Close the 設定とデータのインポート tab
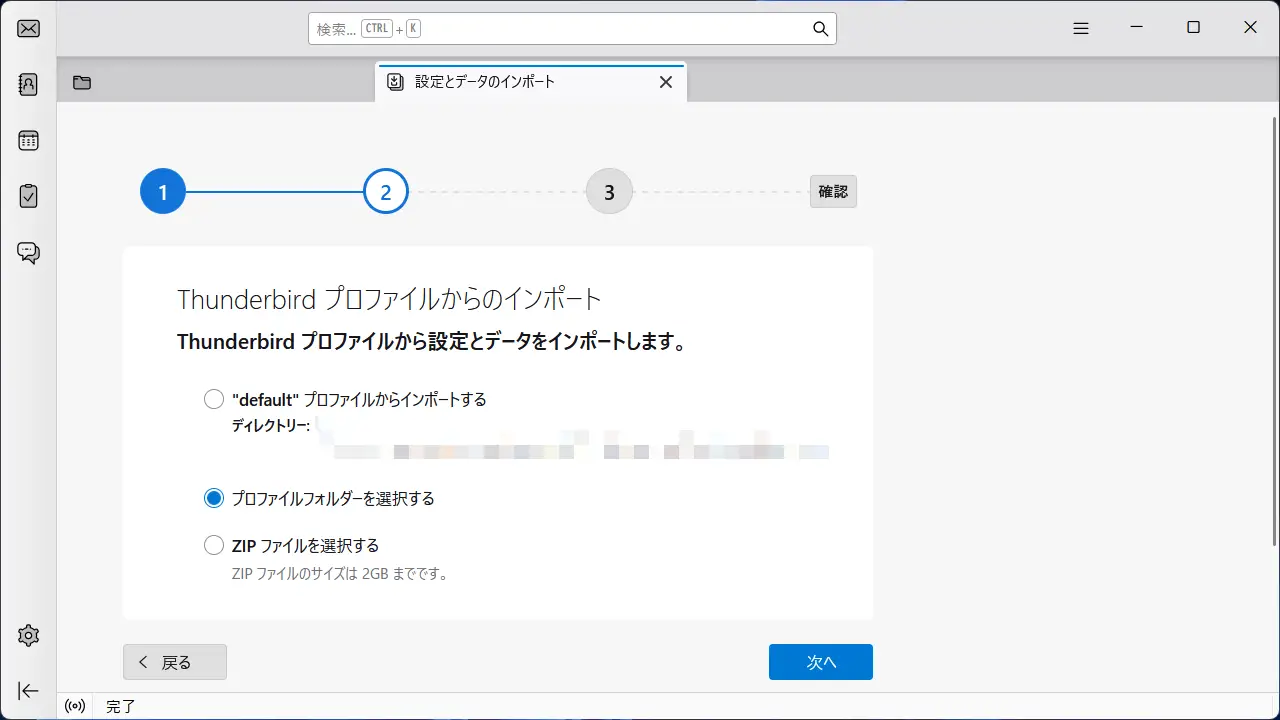Screen dimensions: 1280x720 point(666,82)
